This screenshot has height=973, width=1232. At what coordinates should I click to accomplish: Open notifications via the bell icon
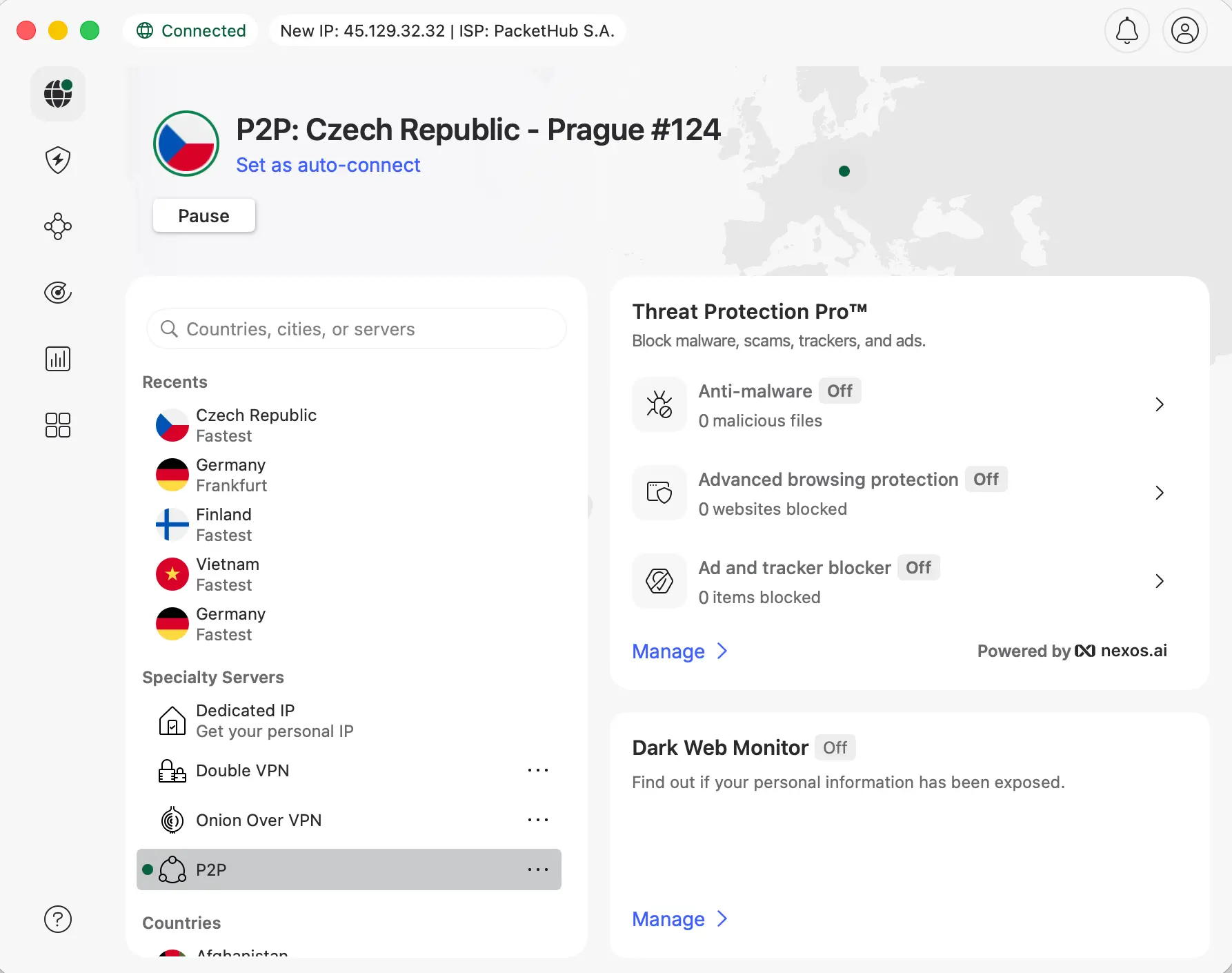(x=1126, y=30)
